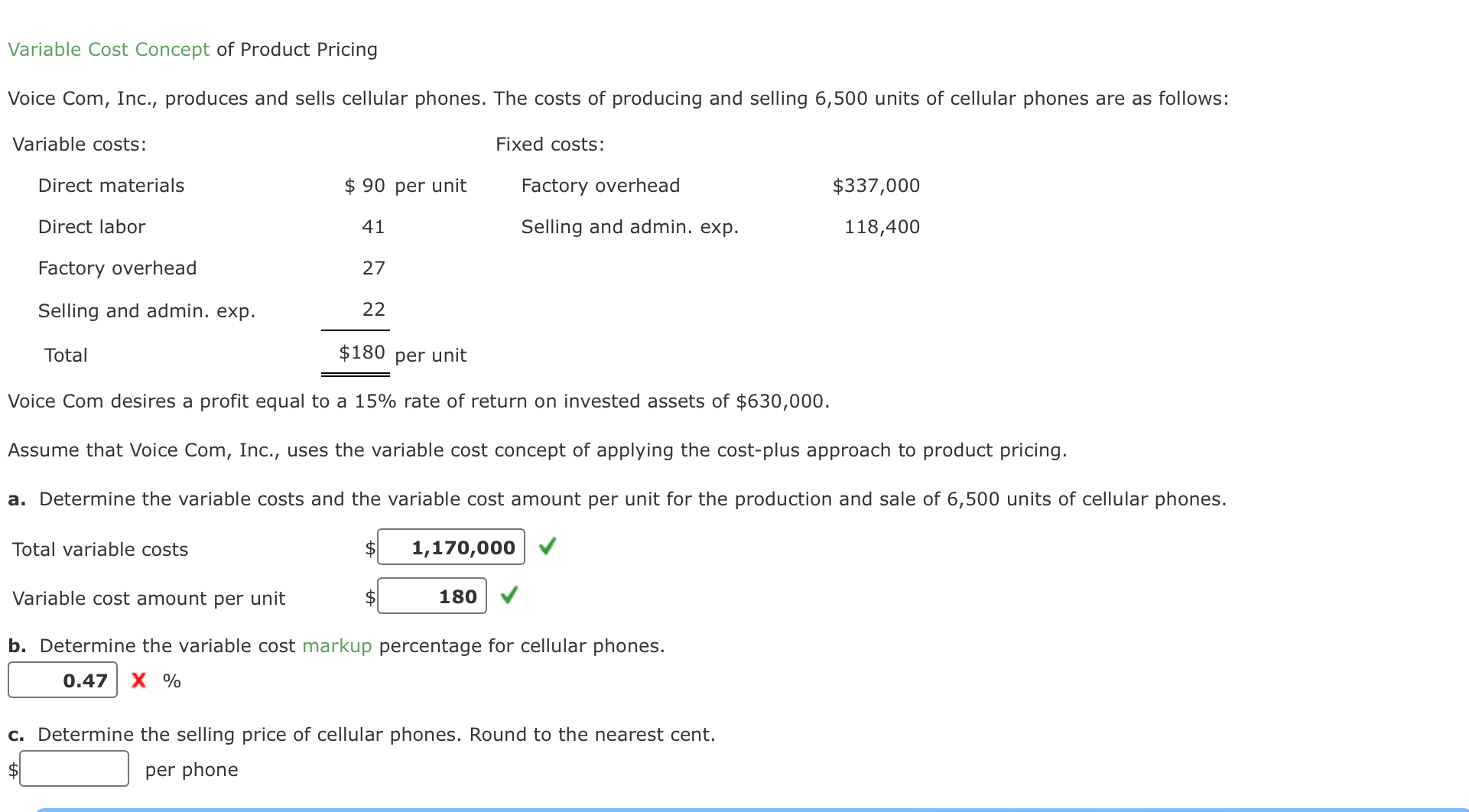Click the percent symbol after the markup box
Image resolution: width=1469 pixels, height=812 pixels.
click(x=171, y=680)
